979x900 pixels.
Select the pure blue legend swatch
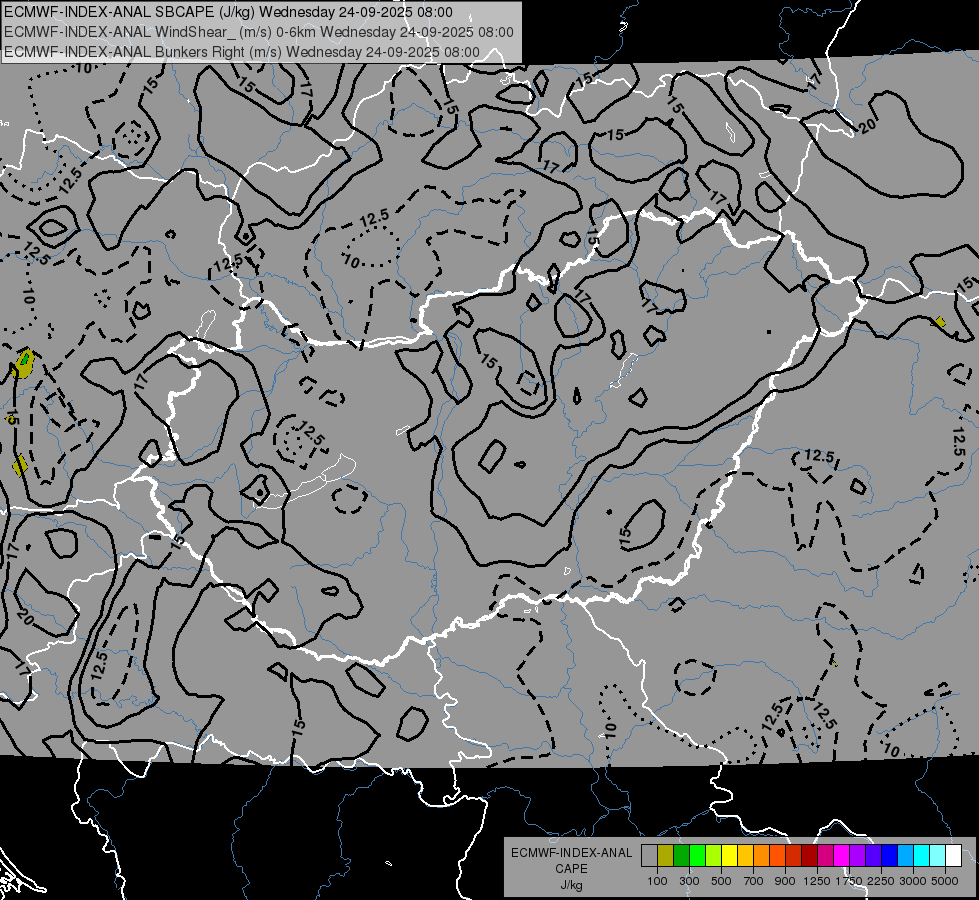tap(890, 855)
